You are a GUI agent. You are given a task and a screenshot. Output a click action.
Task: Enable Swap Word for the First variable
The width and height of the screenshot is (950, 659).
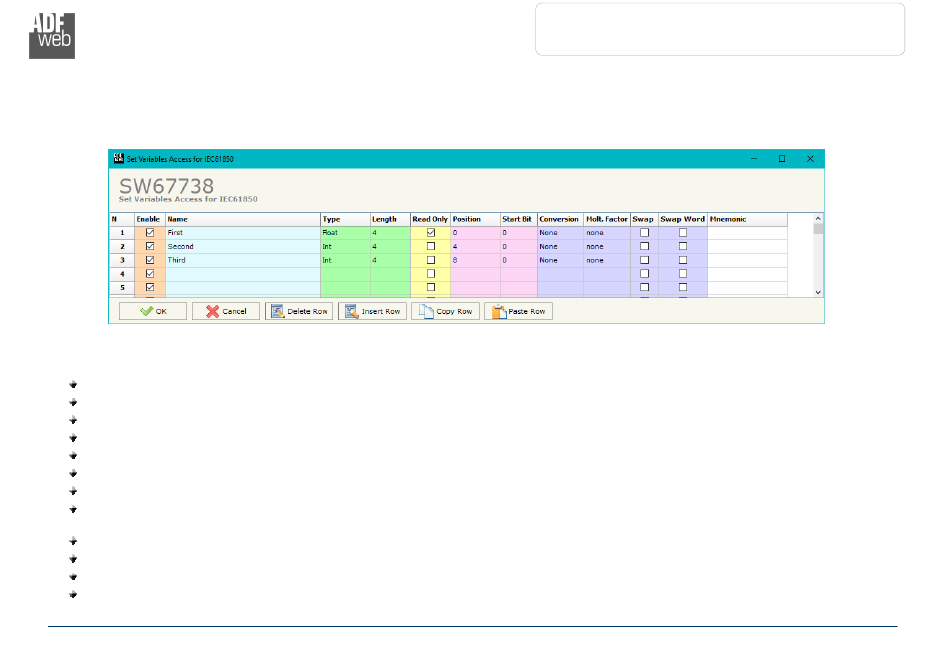tap(683, 233)
